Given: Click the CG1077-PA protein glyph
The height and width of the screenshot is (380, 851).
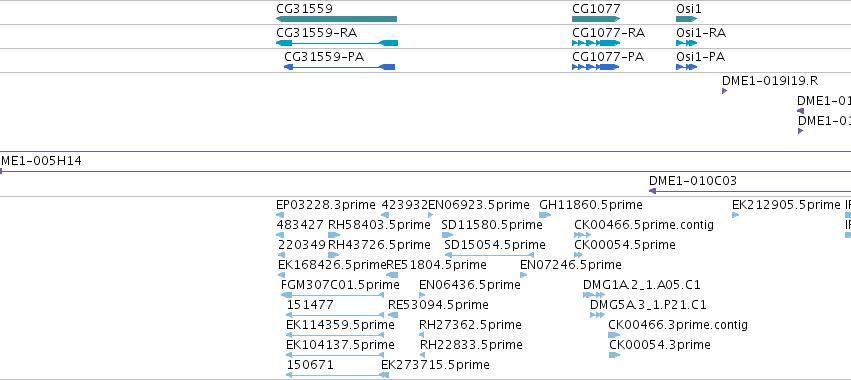Looking at the screenshot, I should pyautogui.click(x=595, y=67).
